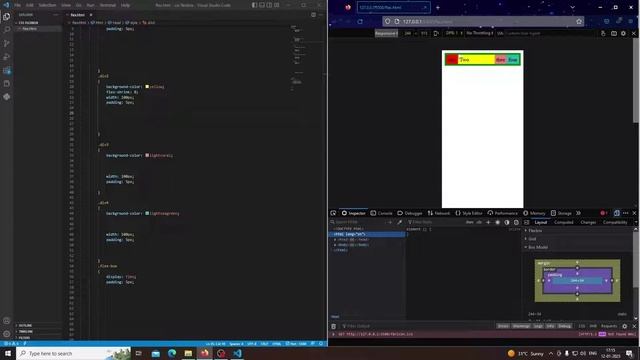
Task: Clear the web console output
Action: (333, 326)
